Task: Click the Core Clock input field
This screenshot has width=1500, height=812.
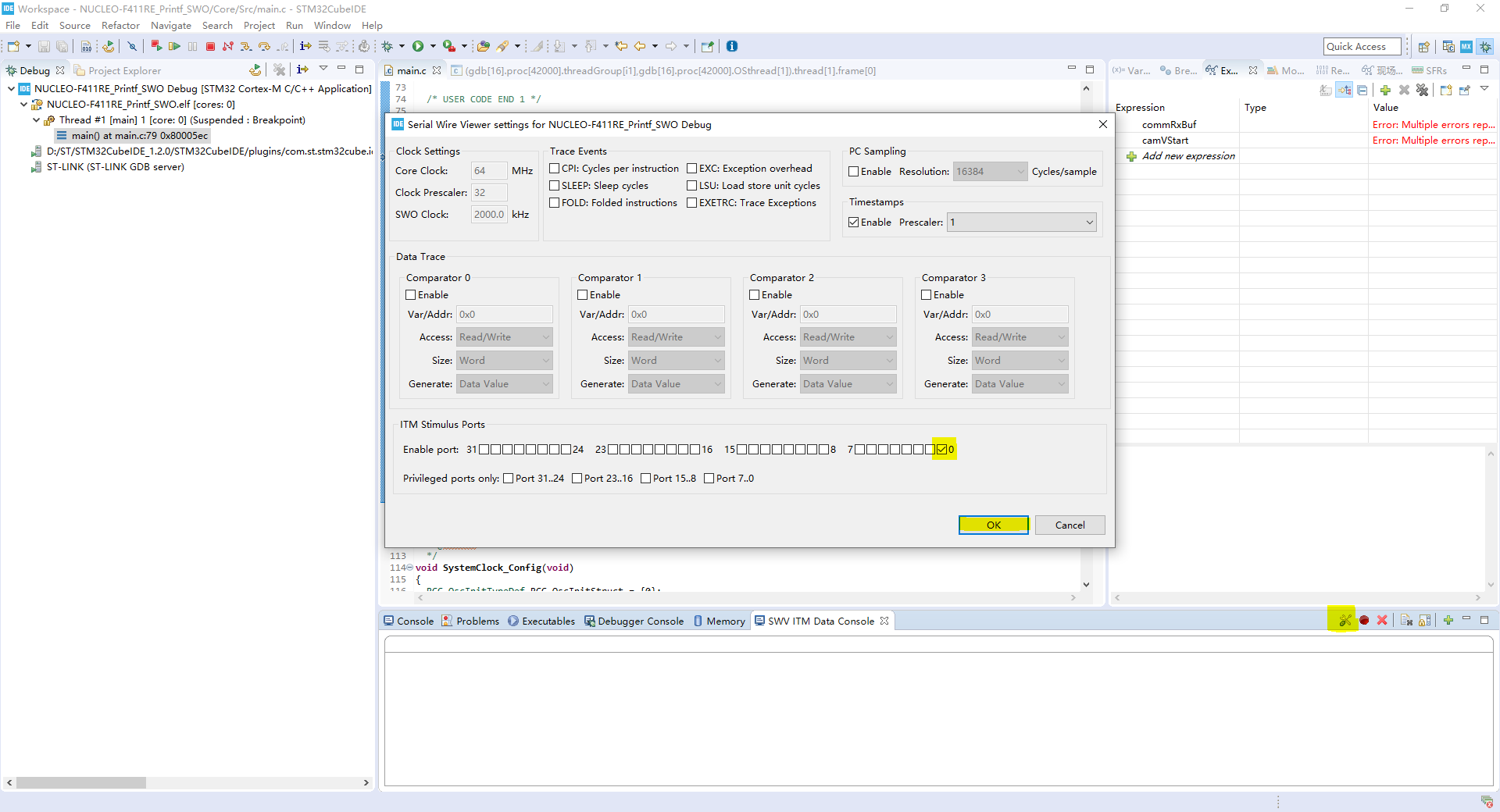Action: 489,171
